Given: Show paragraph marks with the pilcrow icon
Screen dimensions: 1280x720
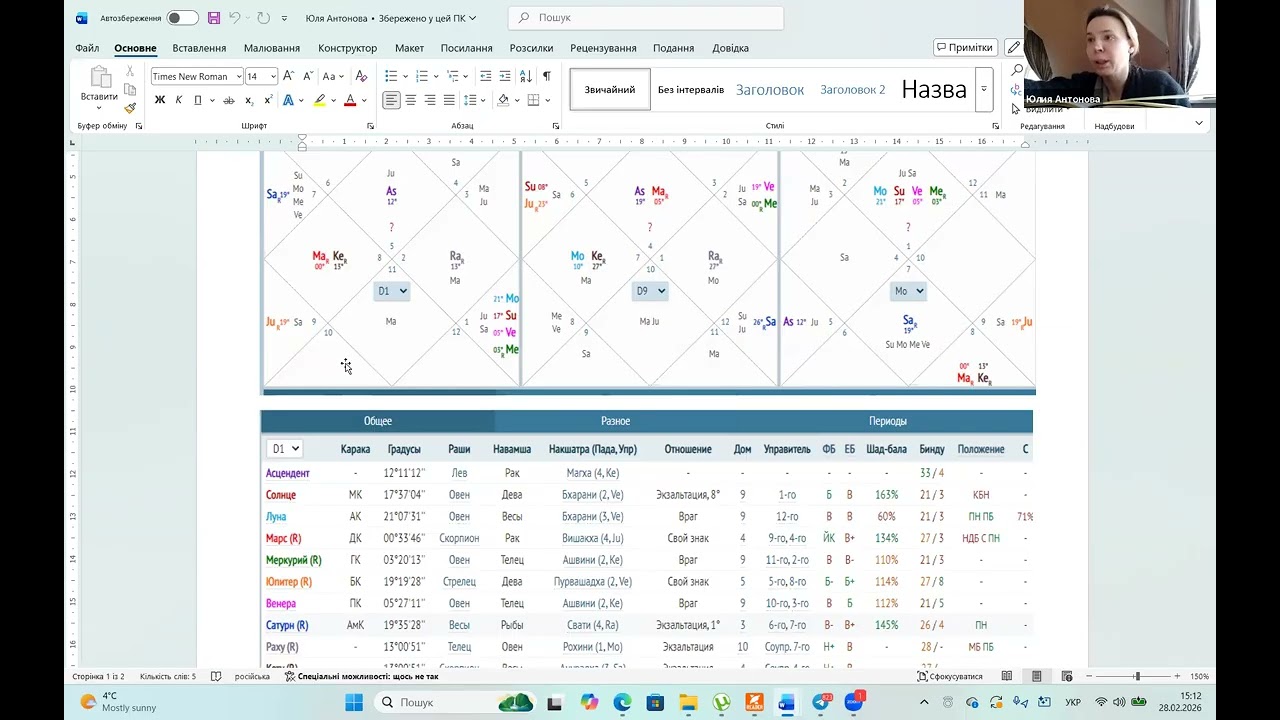Looking at the screenshot, I should [546, 76].
